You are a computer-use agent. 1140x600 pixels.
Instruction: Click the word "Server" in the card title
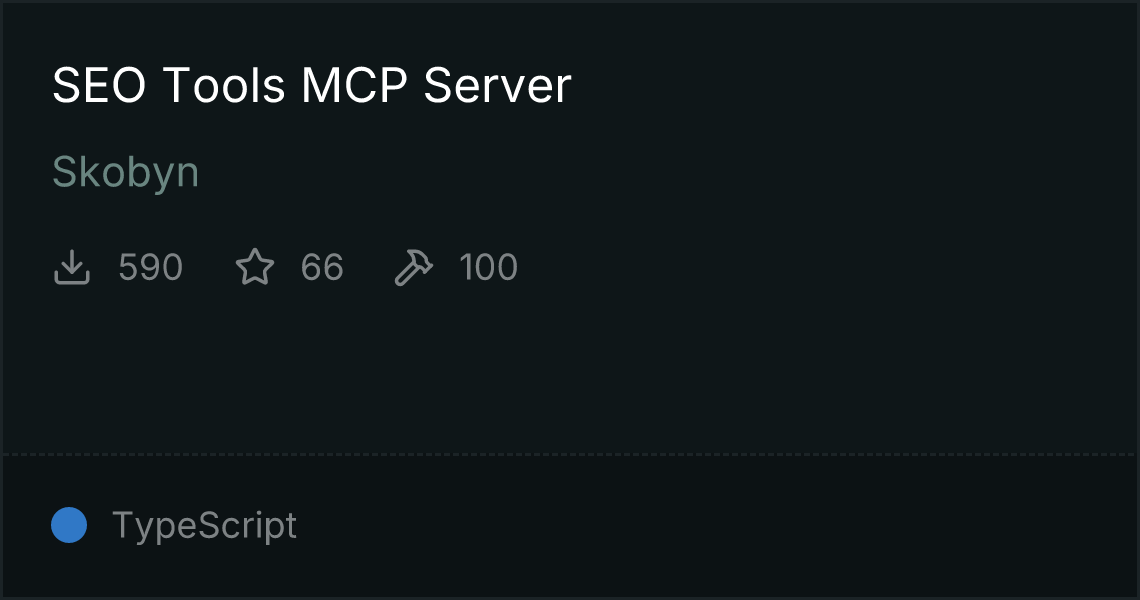click(x=497, y=85)
